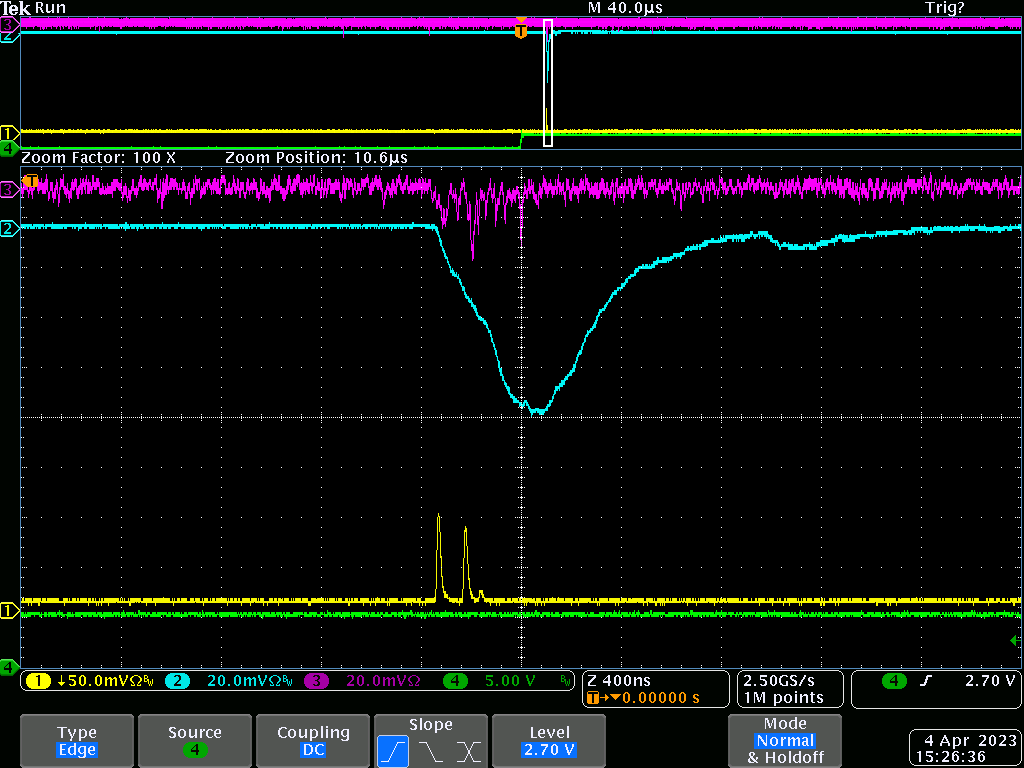Image resolution: width=1024 pixels, height=768 pixels.
Task: Click channel 4 ground marker in zoomed view
Action: coord(8,666)
